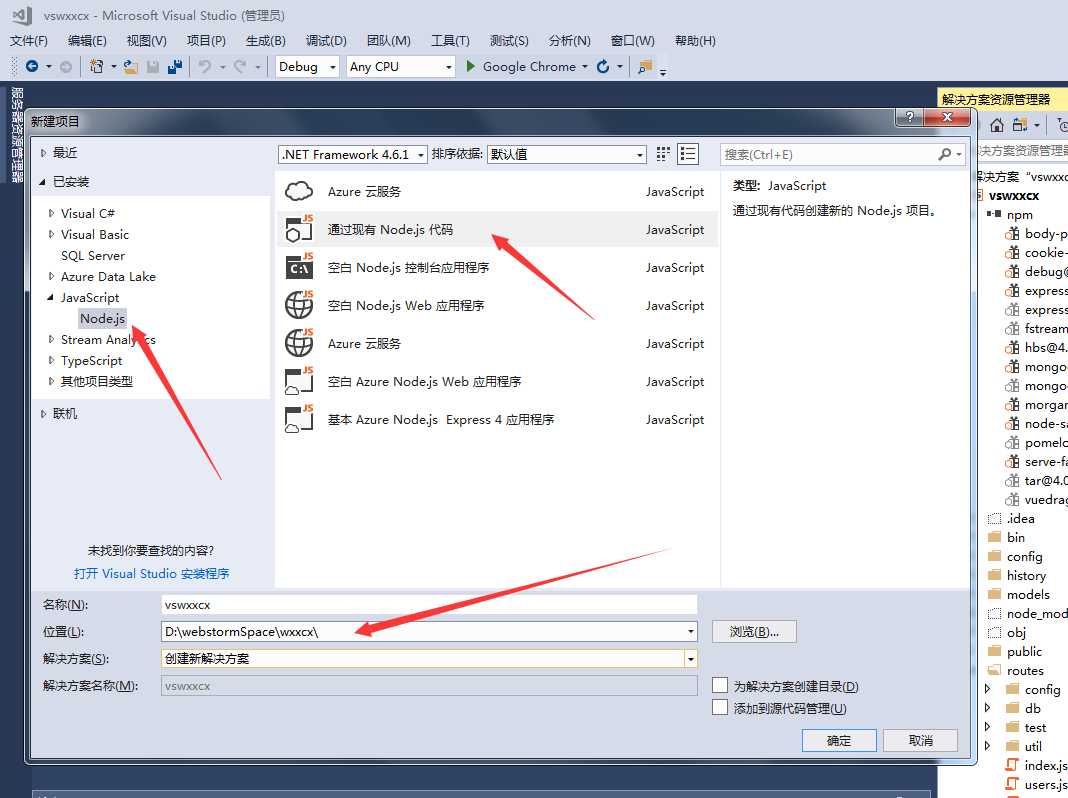Select 其他项目类型 tree item
Screen dimensions: 1068x798
(x=97, y=381)
